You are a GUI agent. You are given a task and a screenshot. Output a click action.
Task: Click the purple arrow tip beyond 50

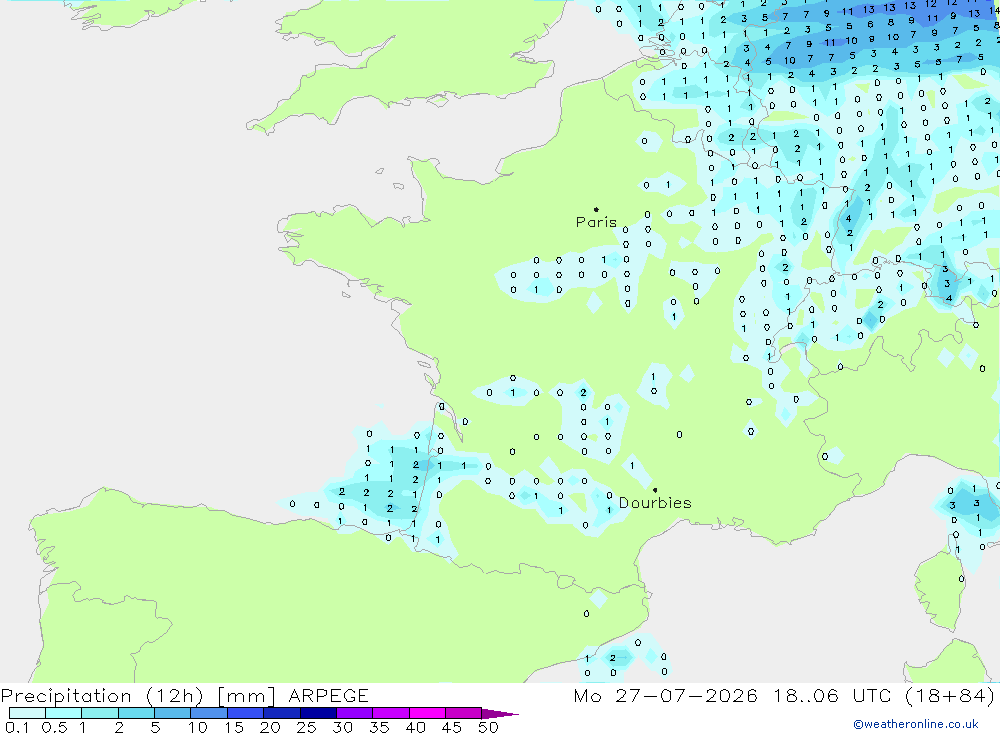click(500, 713)
